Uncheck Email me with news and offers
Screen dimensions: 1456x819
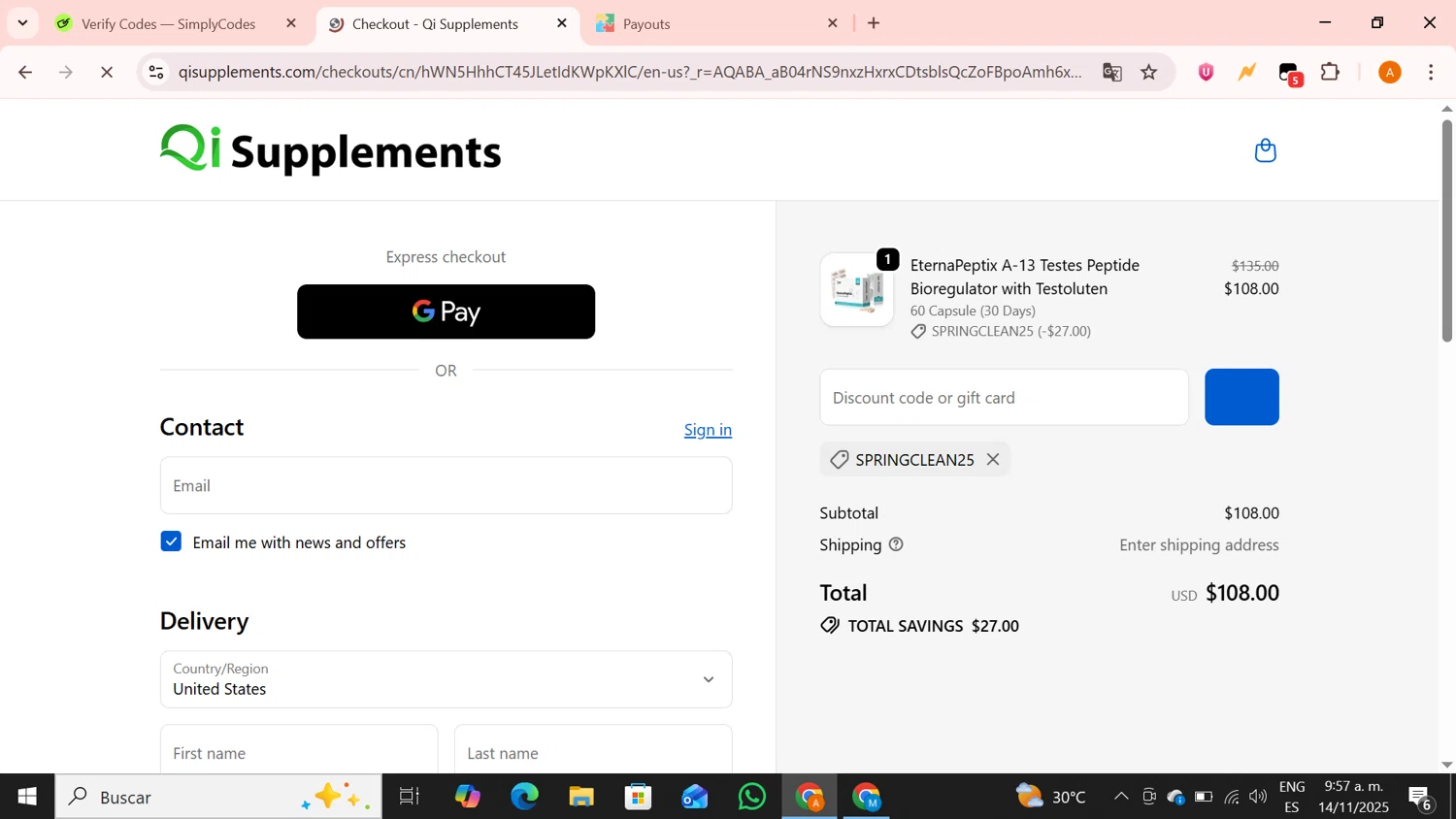point(171,541)
